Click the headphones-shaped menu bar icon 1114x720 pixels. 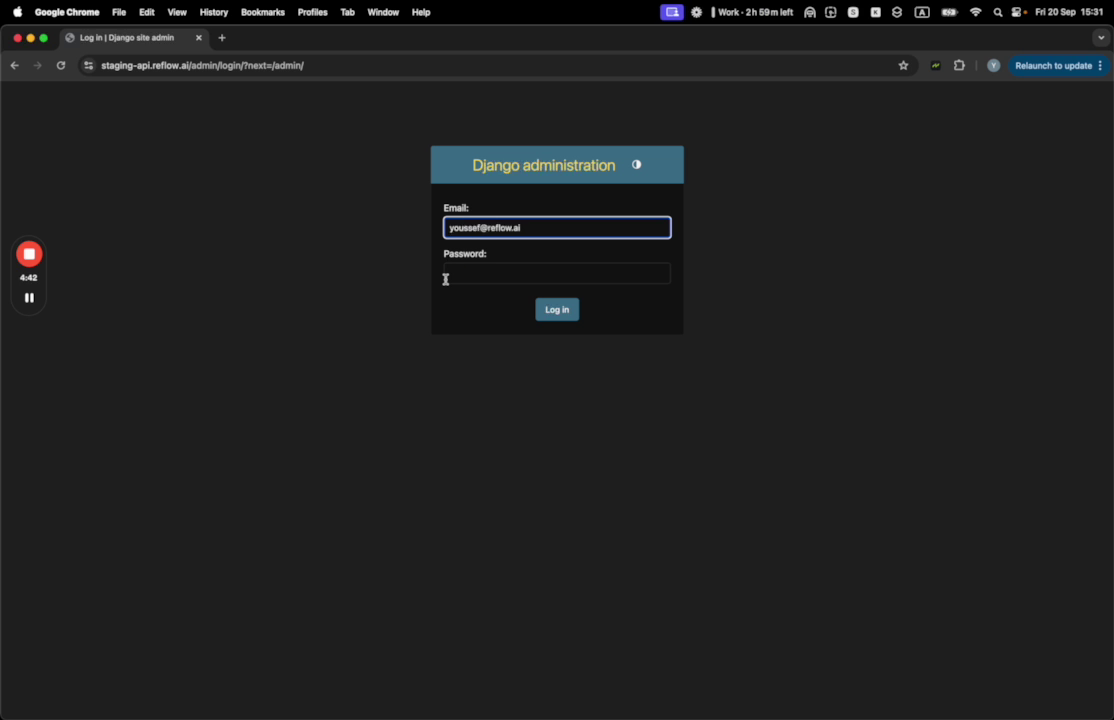pos(809,12)
